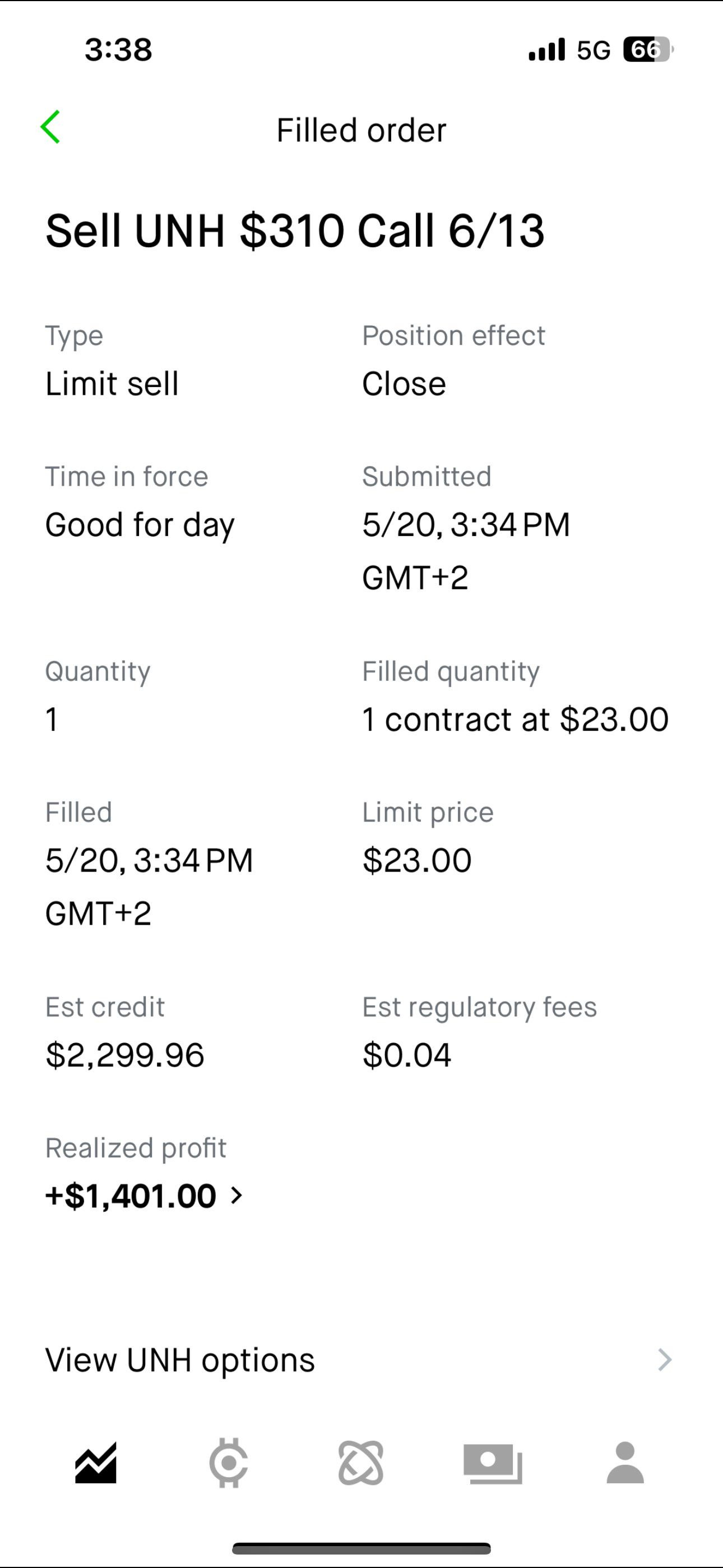
Task: Tap the home indicator bar
Action: 361,1548
